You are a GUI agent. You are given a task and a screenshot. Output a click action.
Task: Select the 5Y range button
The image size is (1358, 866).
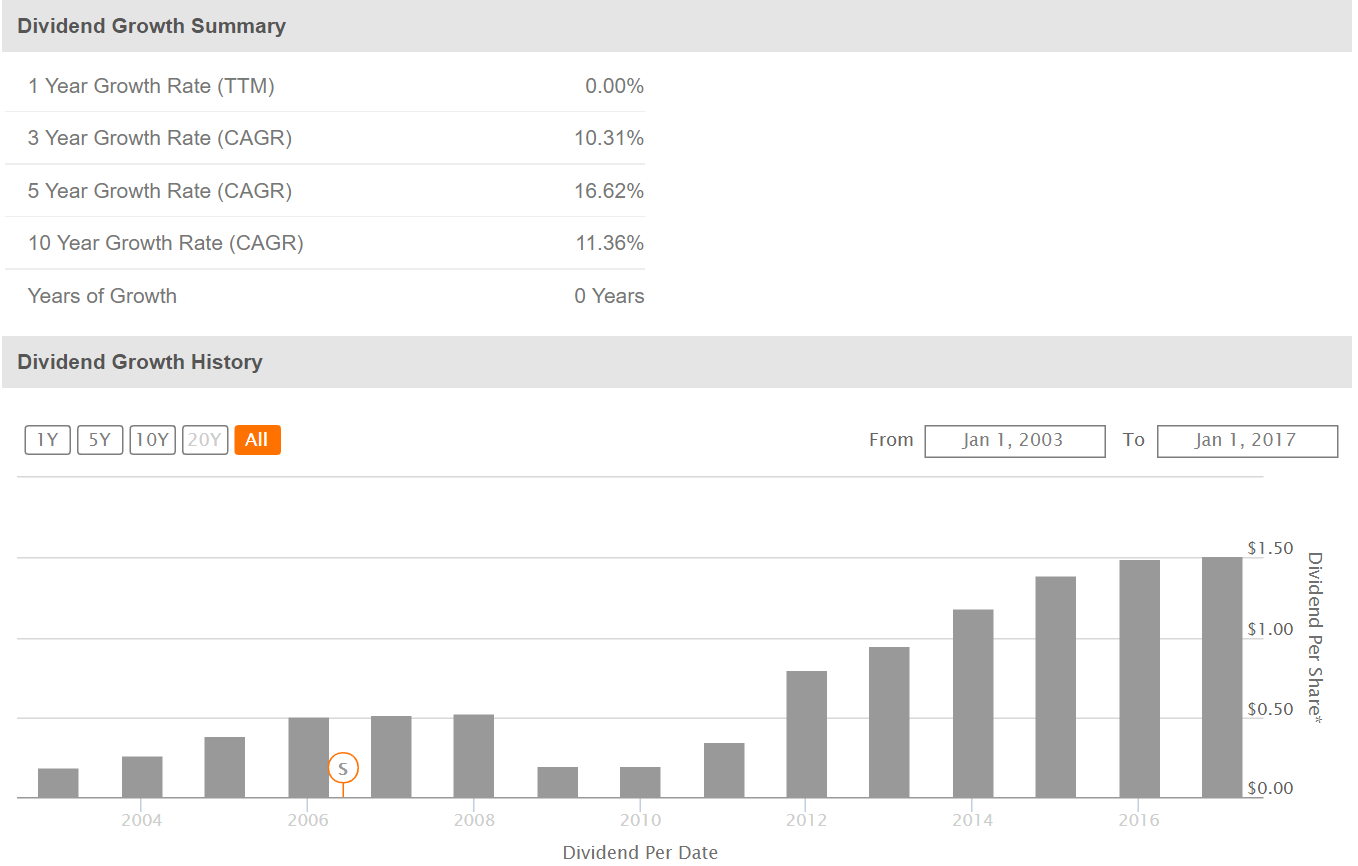pyautogui.click(x=100, y=440)
